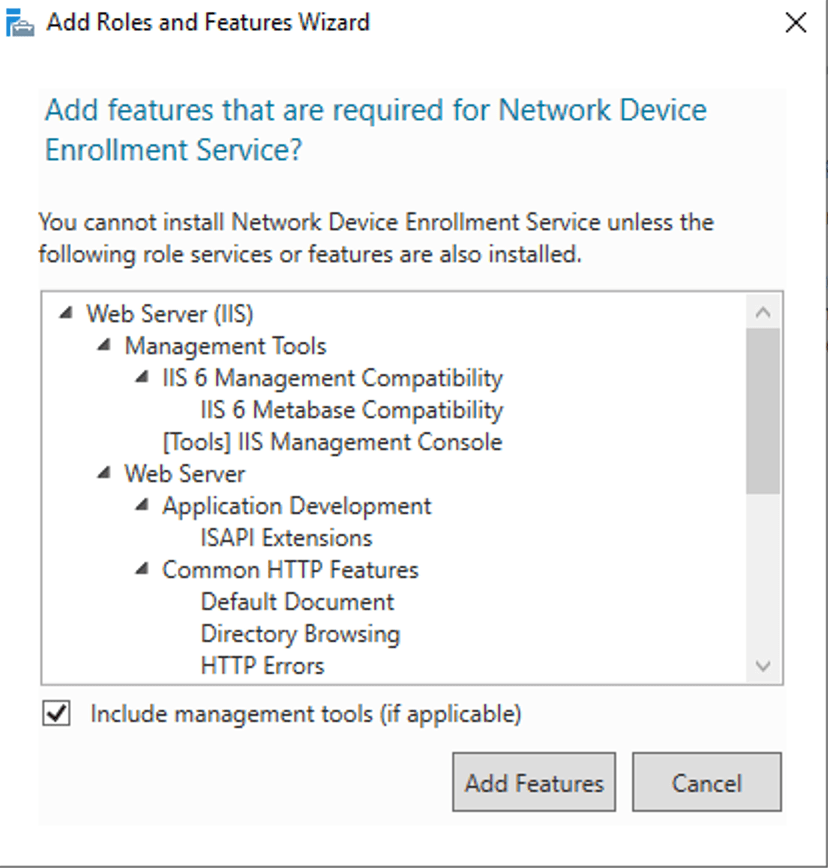Click the Add Features button
Viewport: 828px width, 868px height.
point(534,783)
